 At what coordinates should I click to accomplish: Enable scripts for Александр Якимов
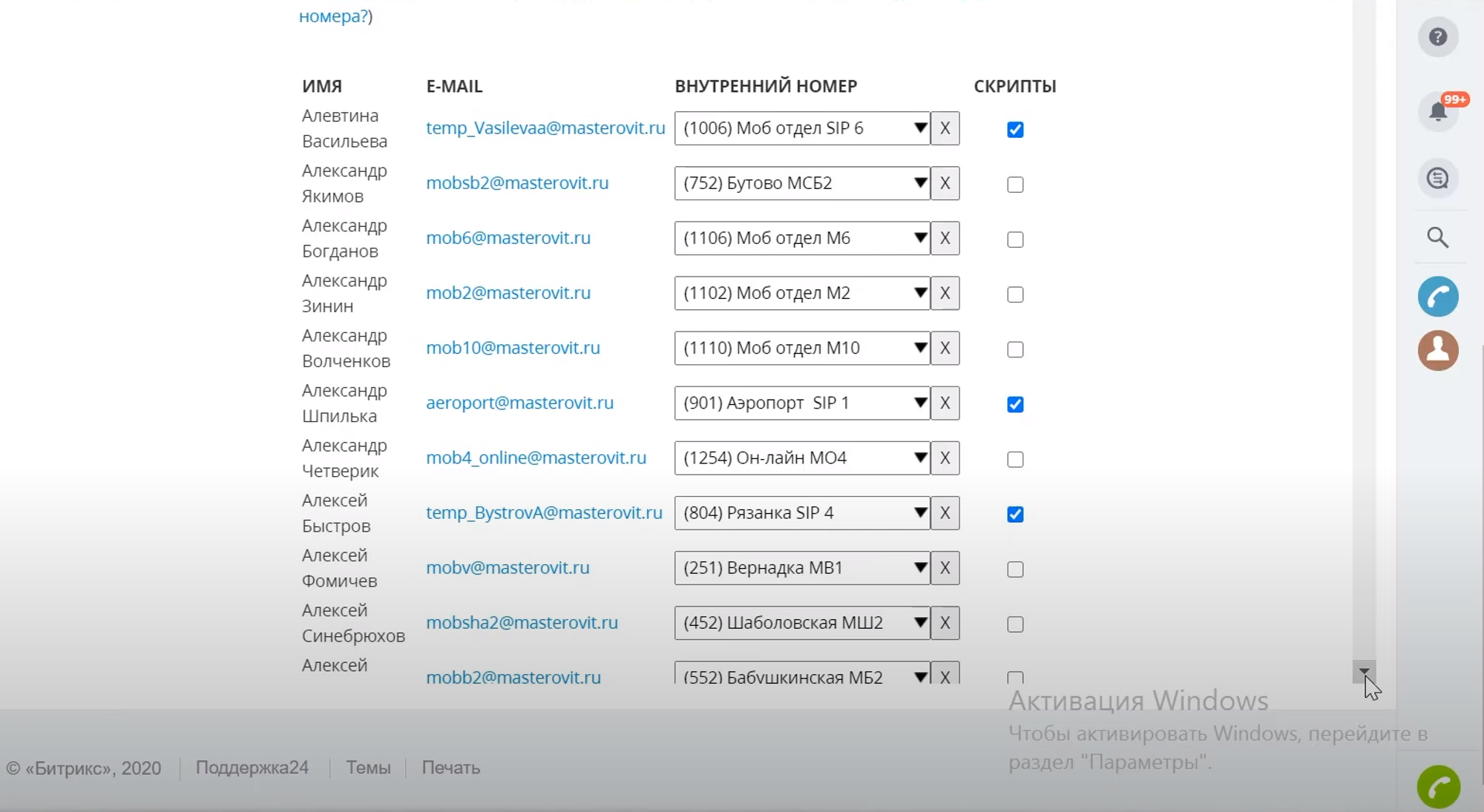1015,185
